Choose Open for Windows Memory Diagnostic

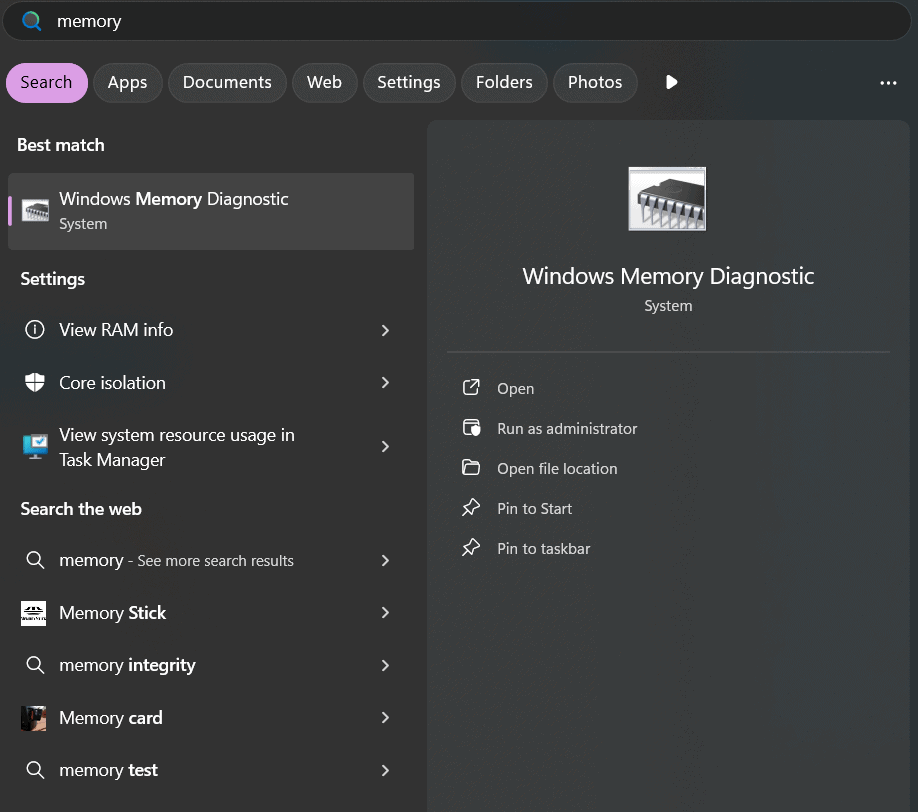coord(515,389)
